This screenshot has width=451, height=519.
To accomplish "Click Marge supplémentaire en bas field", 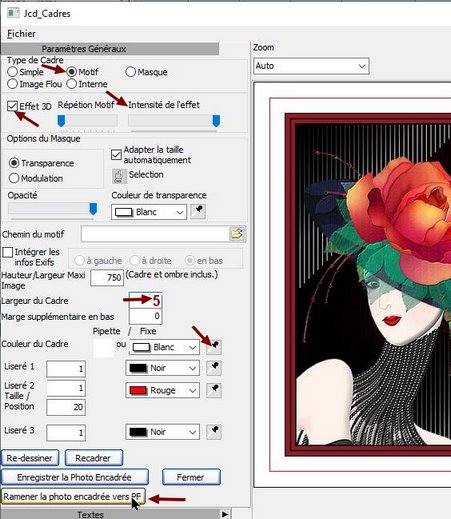I will (x=145, y=316).
